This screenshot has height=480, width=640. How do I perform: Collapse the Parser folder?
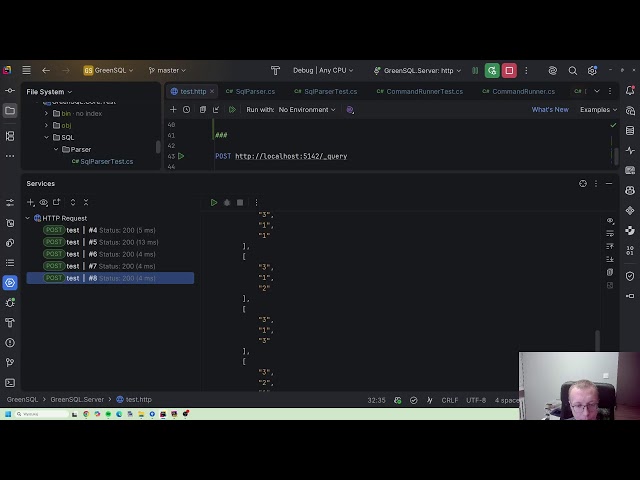click(x=56, y=149)
